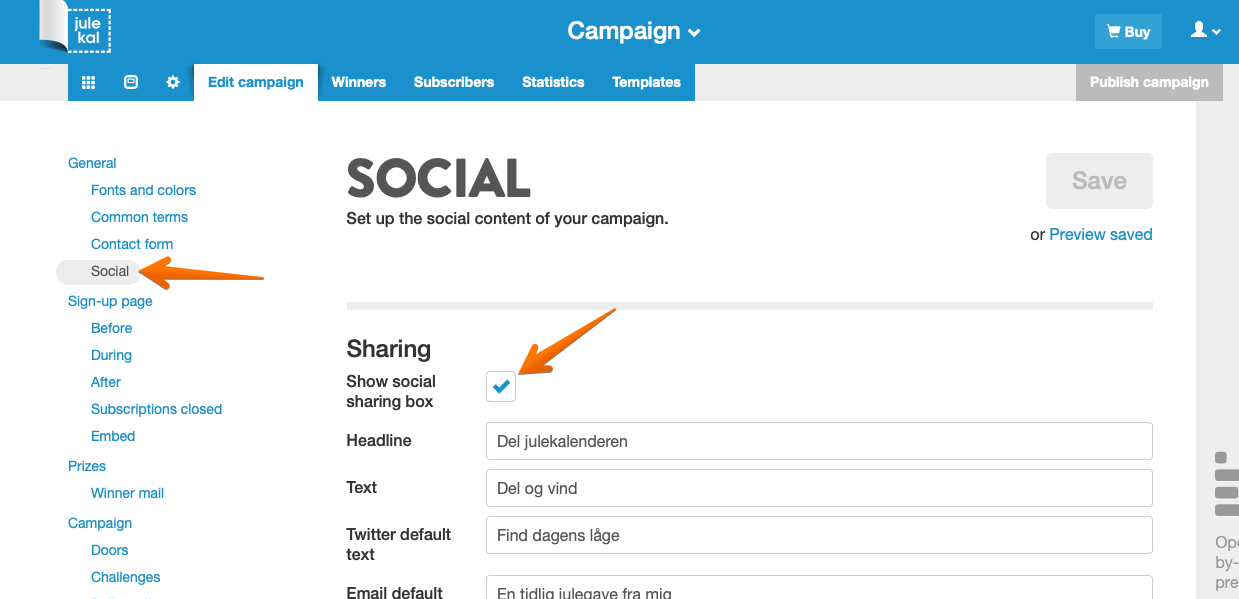1239x599 pixels.
Task: Click into the Headline input field
Action: pos(818,441)
